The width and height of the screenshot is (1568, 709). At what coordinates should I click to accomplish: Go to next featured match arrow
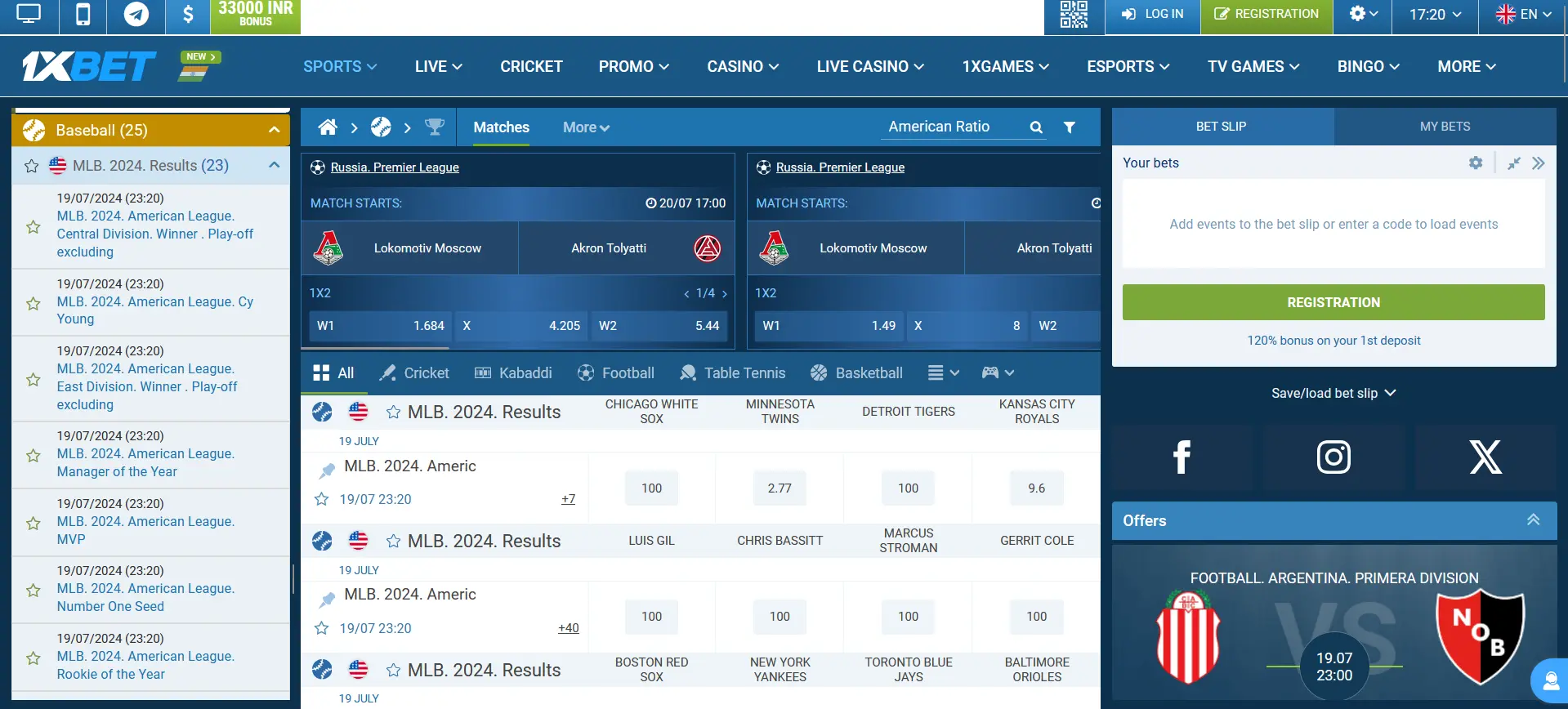(725, 293)
